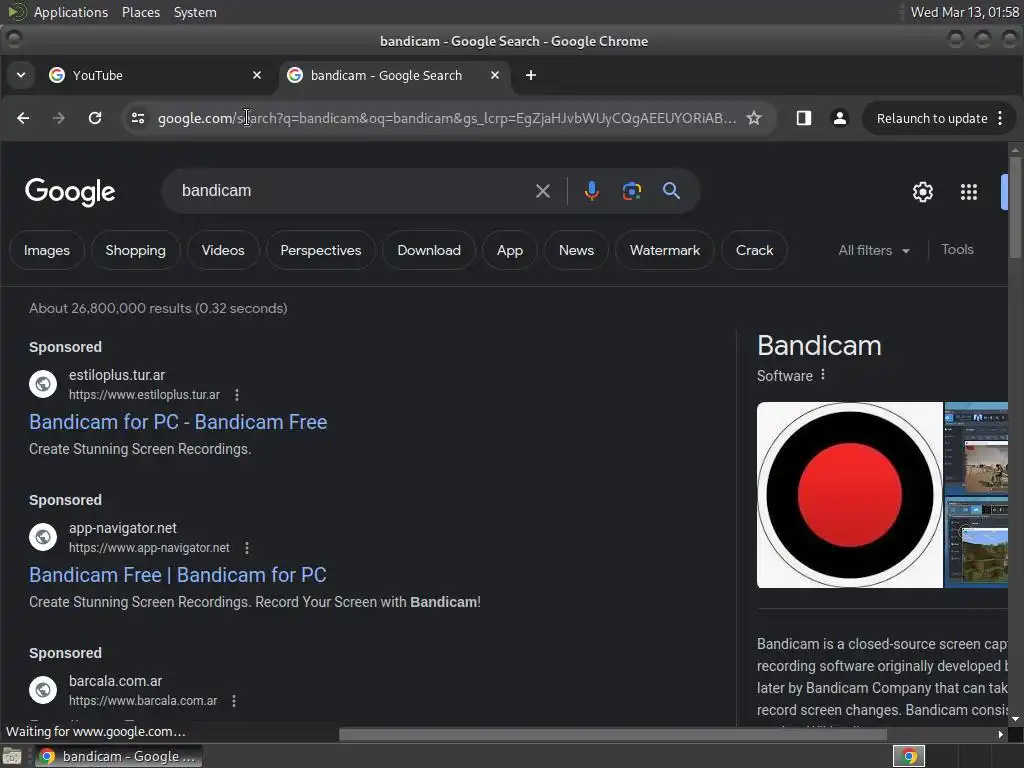Open the new tab plus button
This screenshot has width=1024, height=768.
(x=531, y=76)
